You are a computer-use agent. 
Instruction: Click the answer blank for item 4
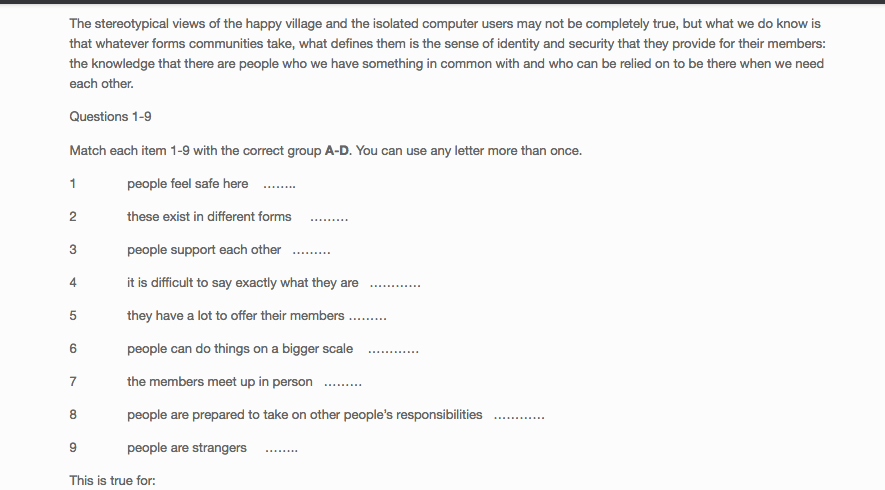395,286
